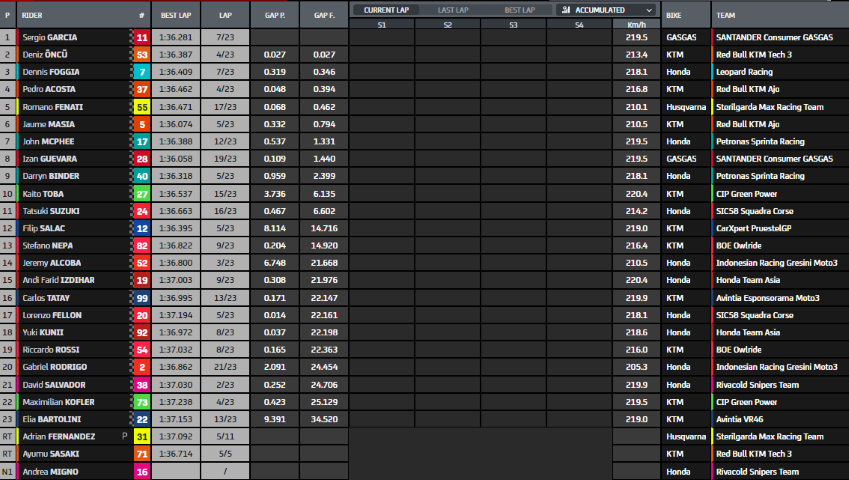This screenshot has width=849, height=480.
Task: Click the pit 'P' indicator for Adrian Fernandez
Action: click(124, 436)
